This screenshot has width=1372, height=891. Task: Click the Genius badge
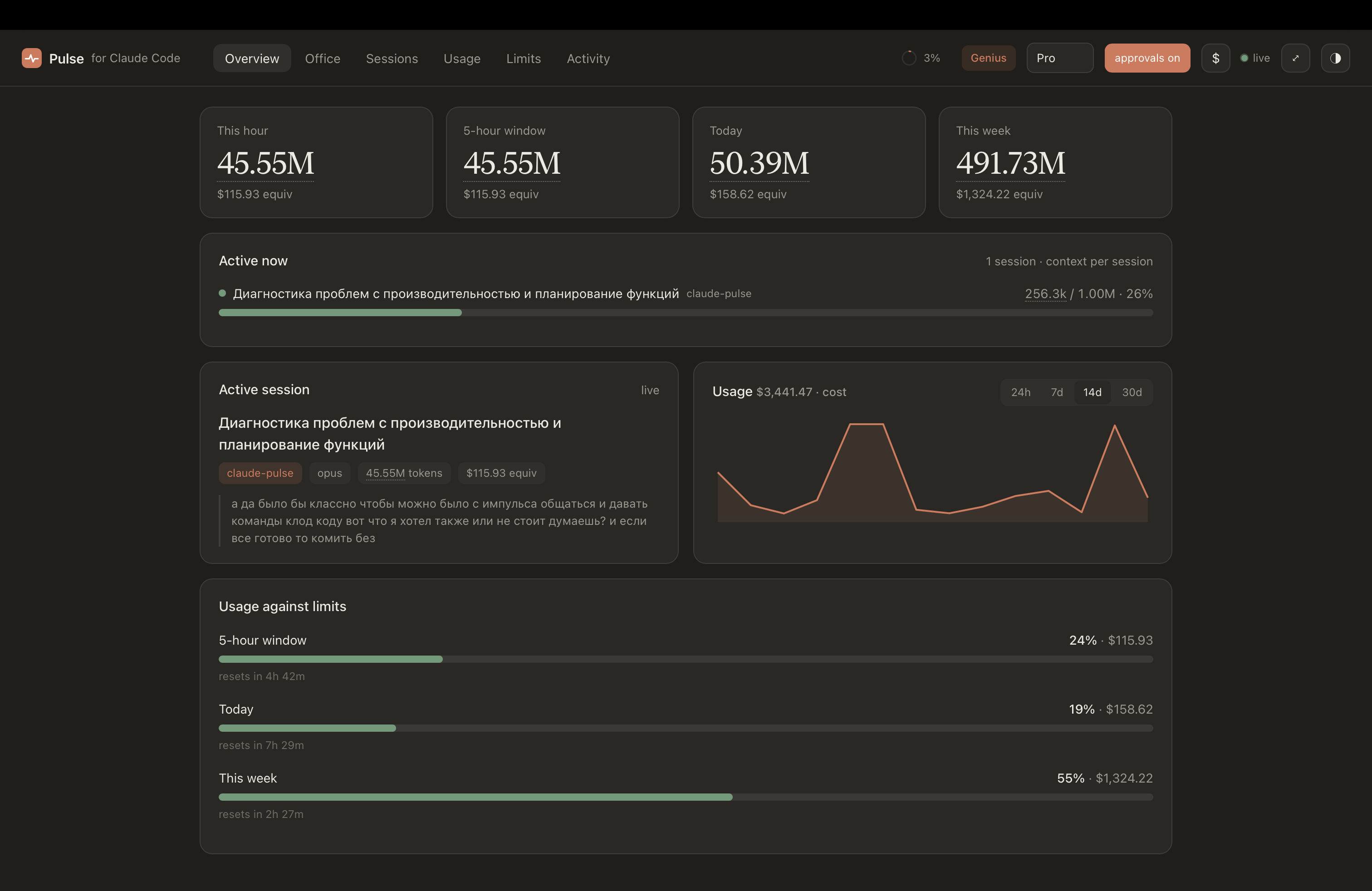pos(988,58)
